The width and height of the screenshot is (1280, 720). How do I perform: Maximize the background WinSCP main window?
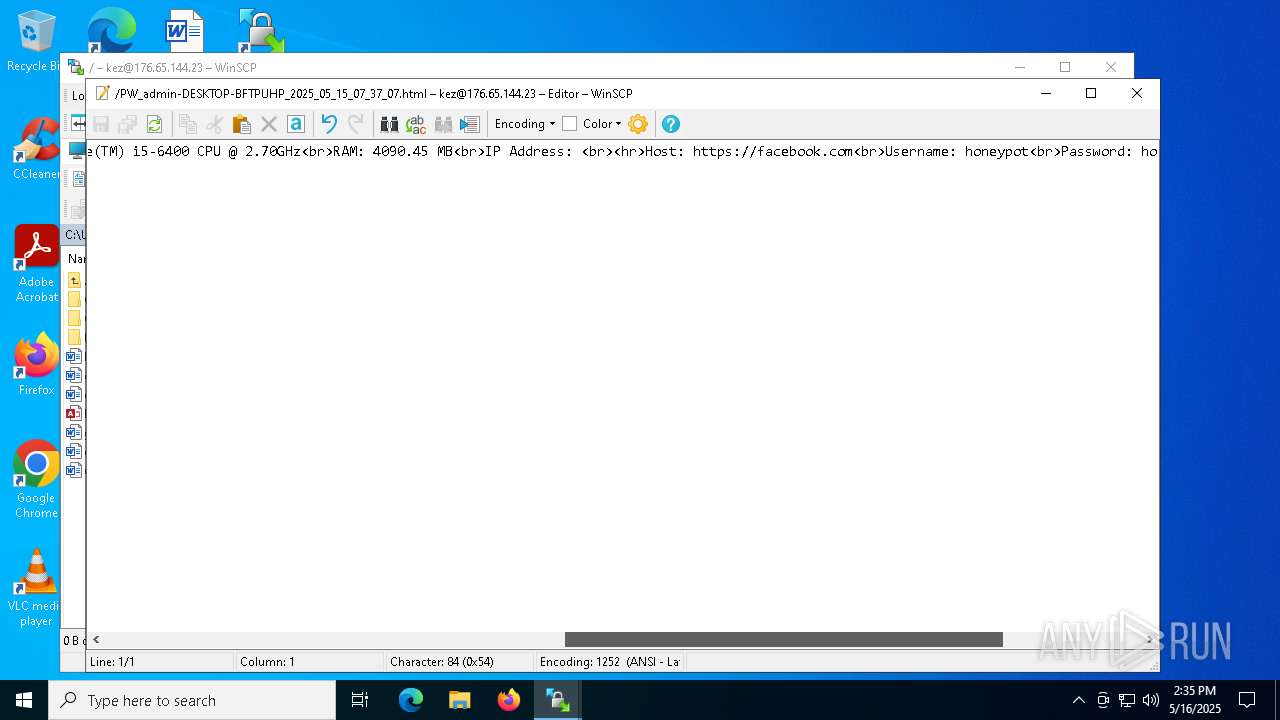point(1065,67)
